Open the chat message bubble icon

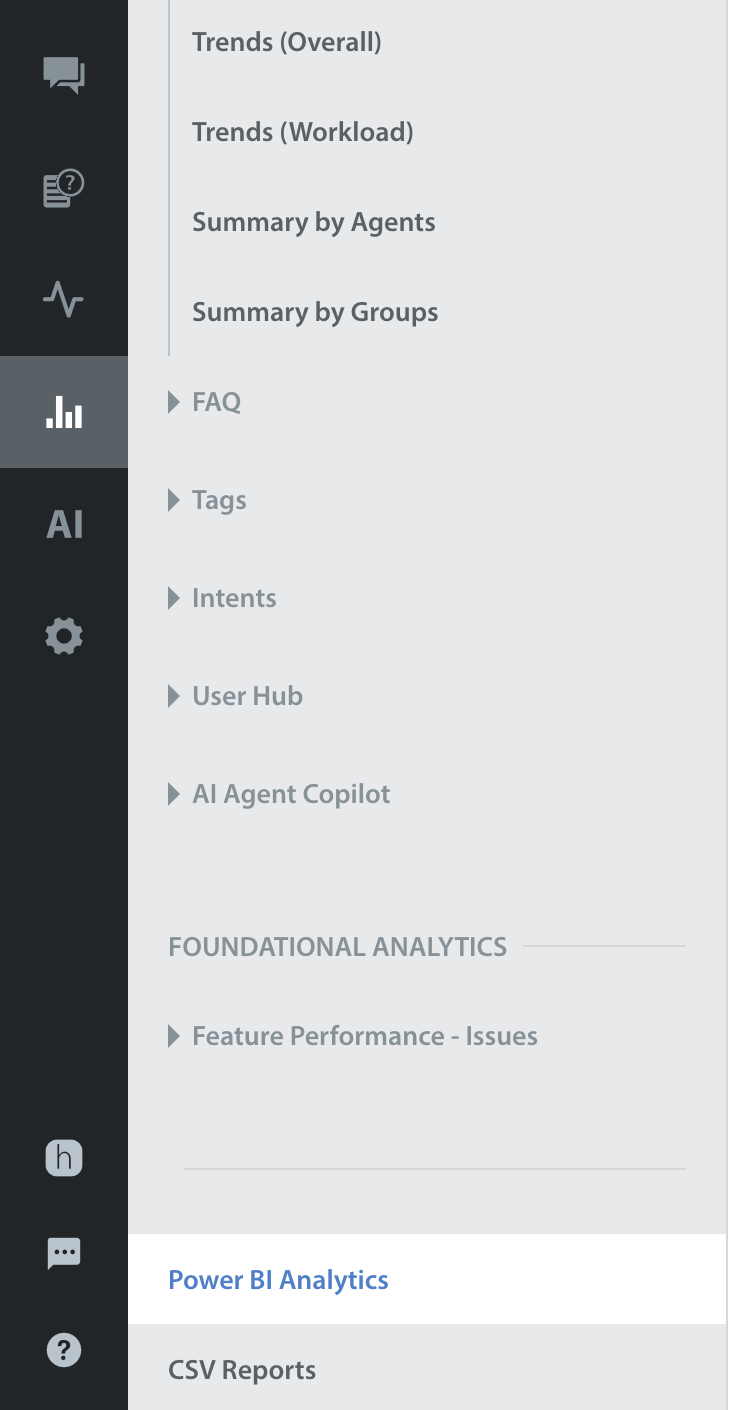64,1253
